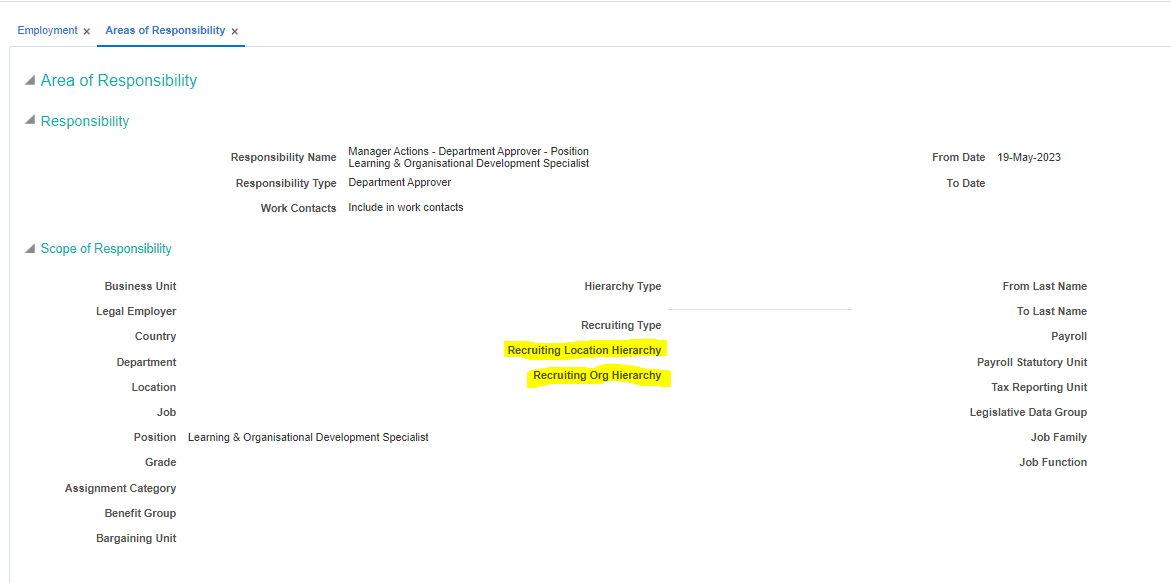Click the highlighted Recruiting Org Hierarchy label
Image resolution: width=1171 pixels, height=583 pixels.
point(597,375)
